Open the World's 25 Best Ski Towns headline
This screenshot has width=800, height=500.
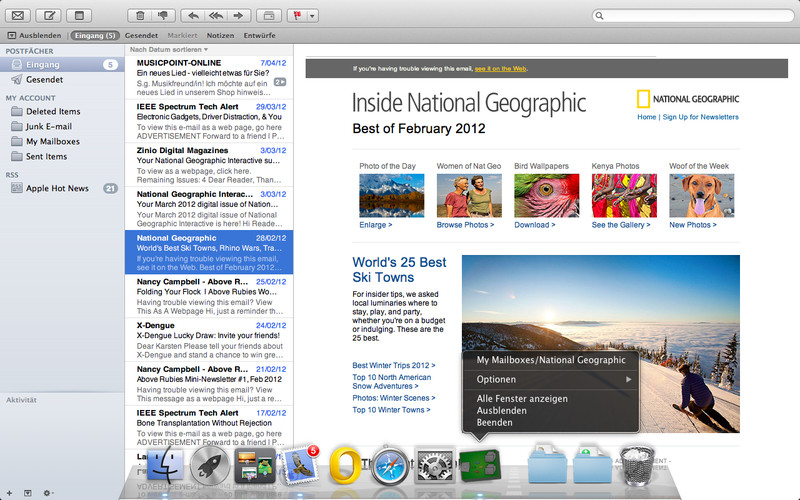(399, 269)
